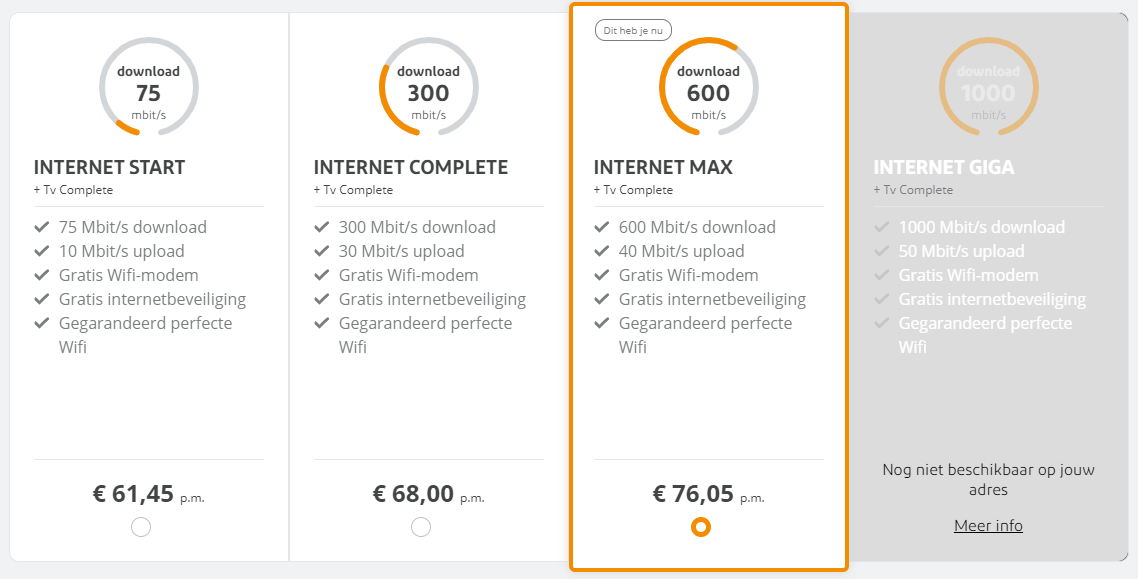
Task: Click the checkmark beside 30 Mbit/s upload
Action: pos(322,251)
